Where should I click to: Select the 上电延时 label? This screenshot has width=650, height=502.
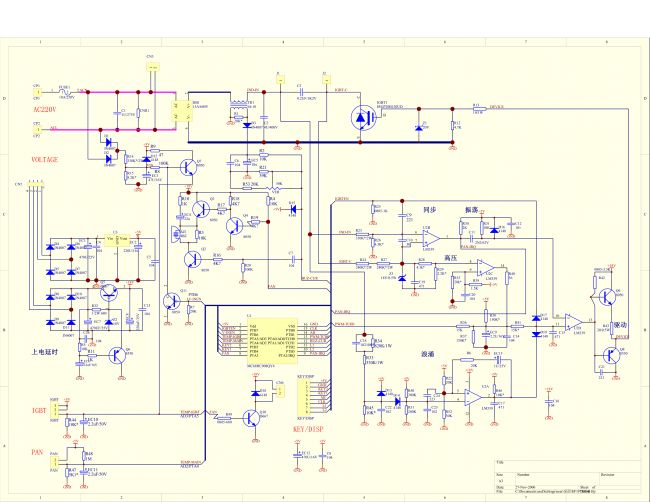point(45,352)
